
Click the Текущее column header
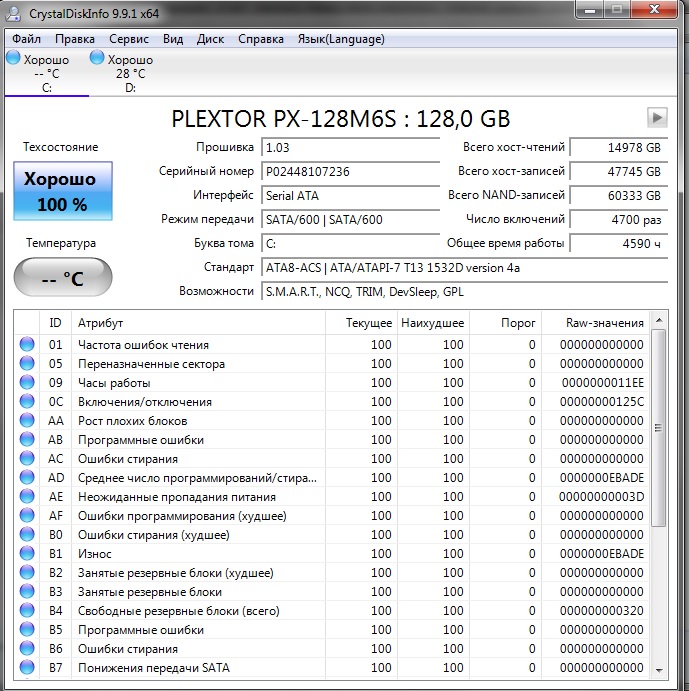click(x=361, y=323)
